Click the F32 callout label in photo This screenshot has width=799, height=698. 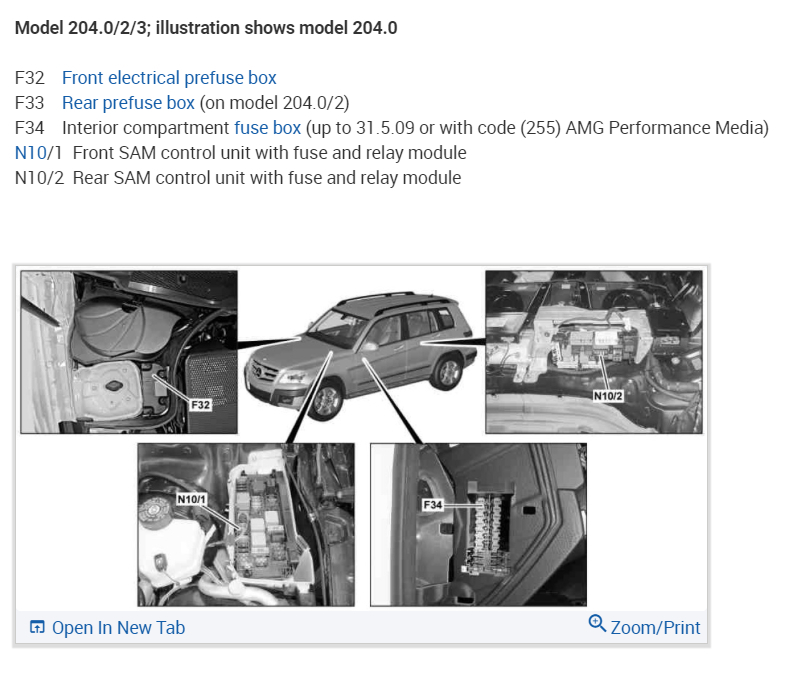pyautogui.click(x=200, y=405)
